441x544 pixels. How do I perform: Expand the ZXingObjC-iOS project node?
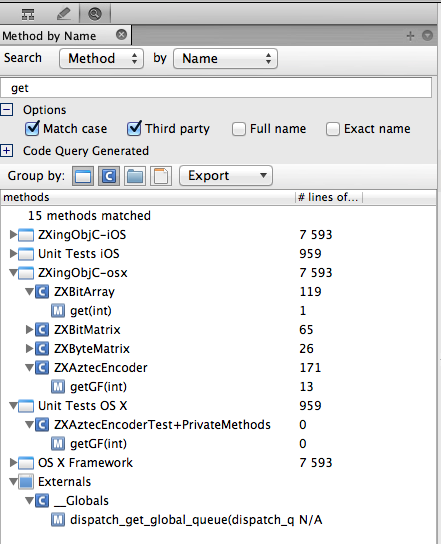pyautogui.click(x=13, y=235)
